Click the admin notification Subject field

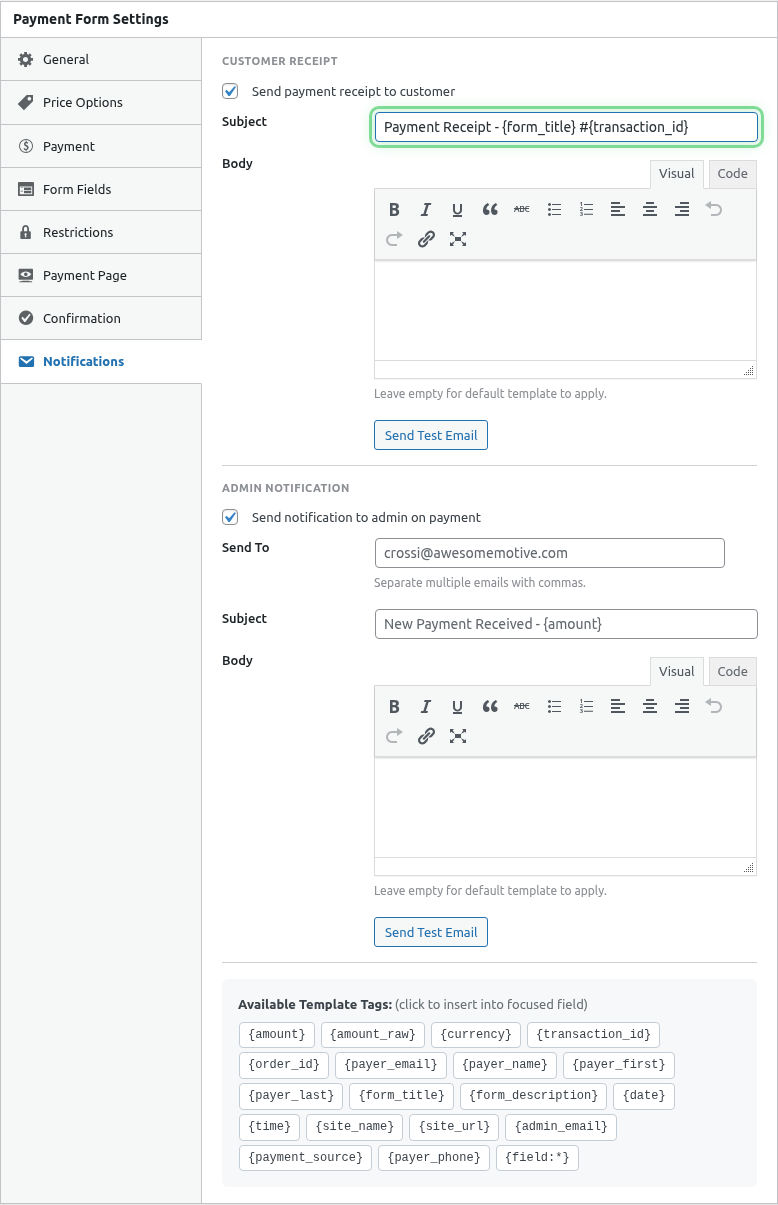pyautogui.click(x=565, y=624)
